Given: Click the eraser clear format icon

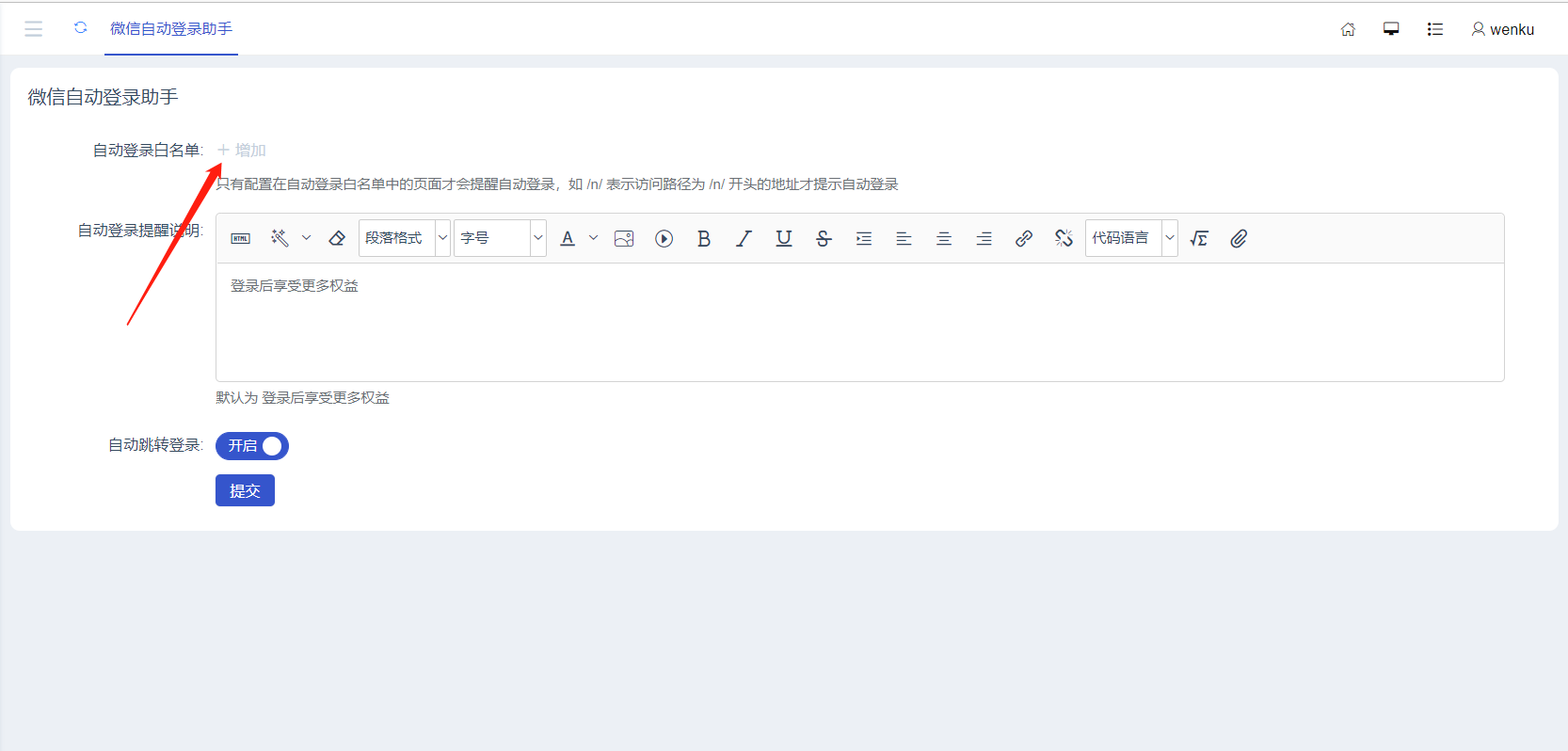Looking at the screenshot, I should click(x=337, y=238).
